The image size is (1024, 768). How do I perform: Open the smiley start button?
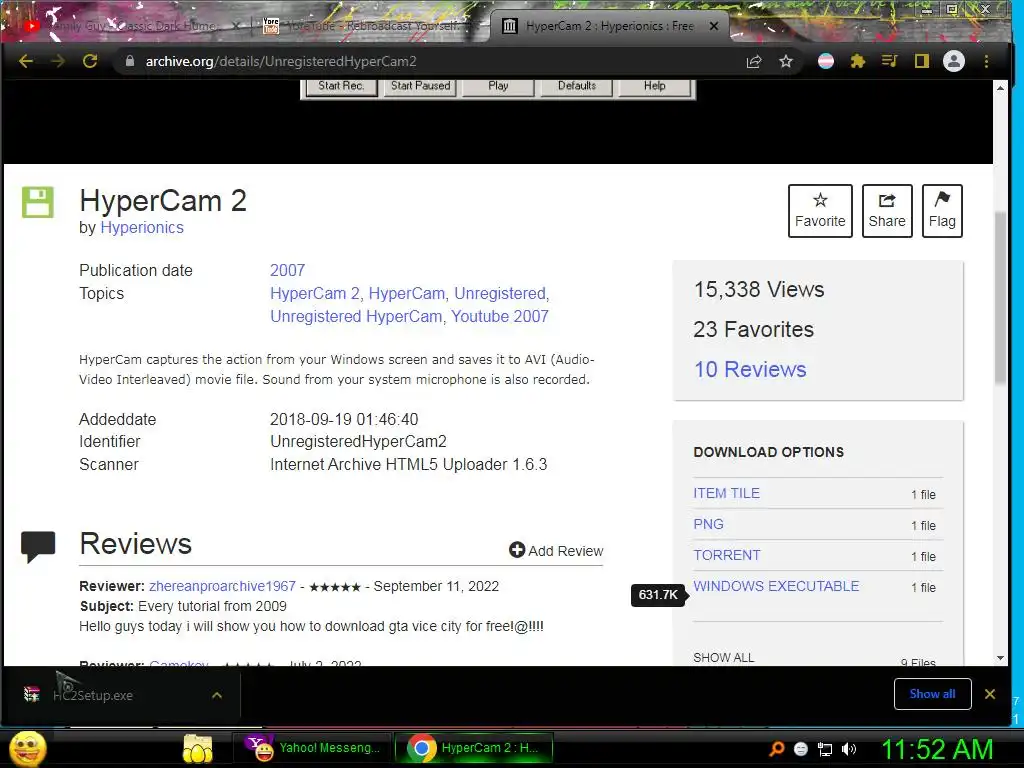click(27, 748)
